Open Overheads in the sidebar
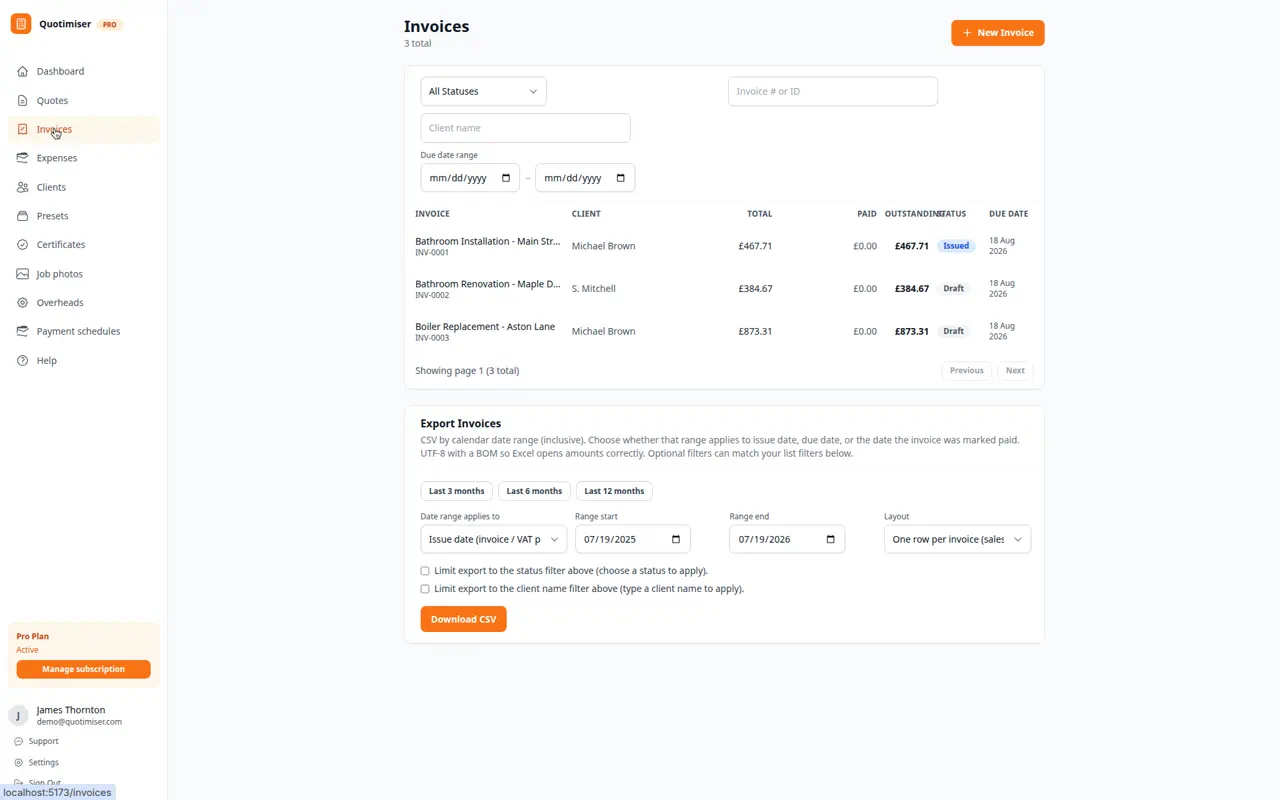 (83, 302)
